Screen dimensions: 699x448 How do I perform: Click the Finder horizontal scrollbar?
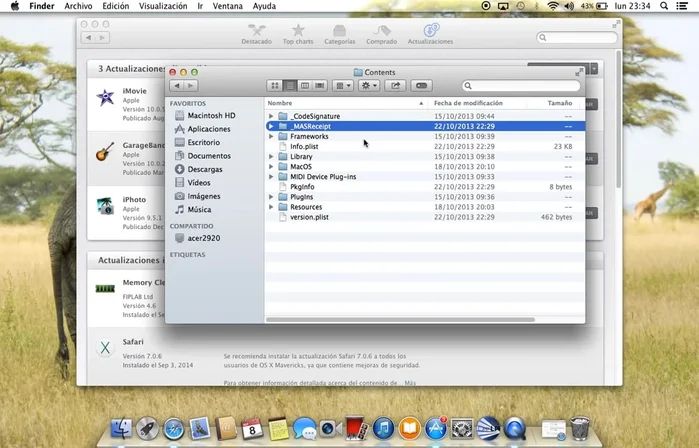click(x=400, y=319)
